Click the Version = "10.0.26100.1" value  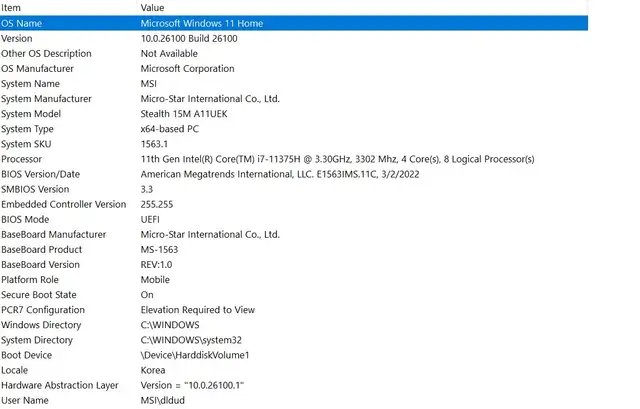192,386
